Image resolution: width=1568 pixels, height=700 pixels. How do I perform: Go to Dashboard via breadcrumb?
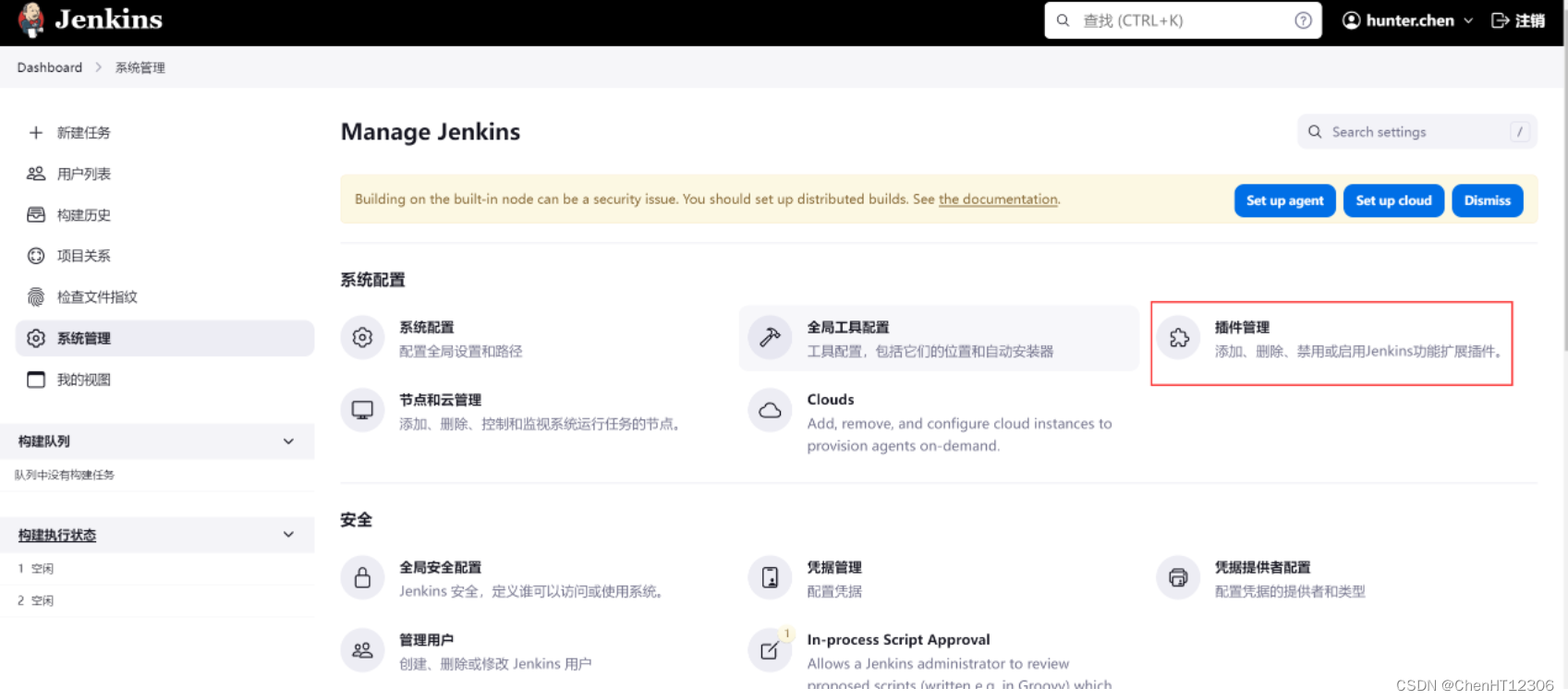(50, 67)
